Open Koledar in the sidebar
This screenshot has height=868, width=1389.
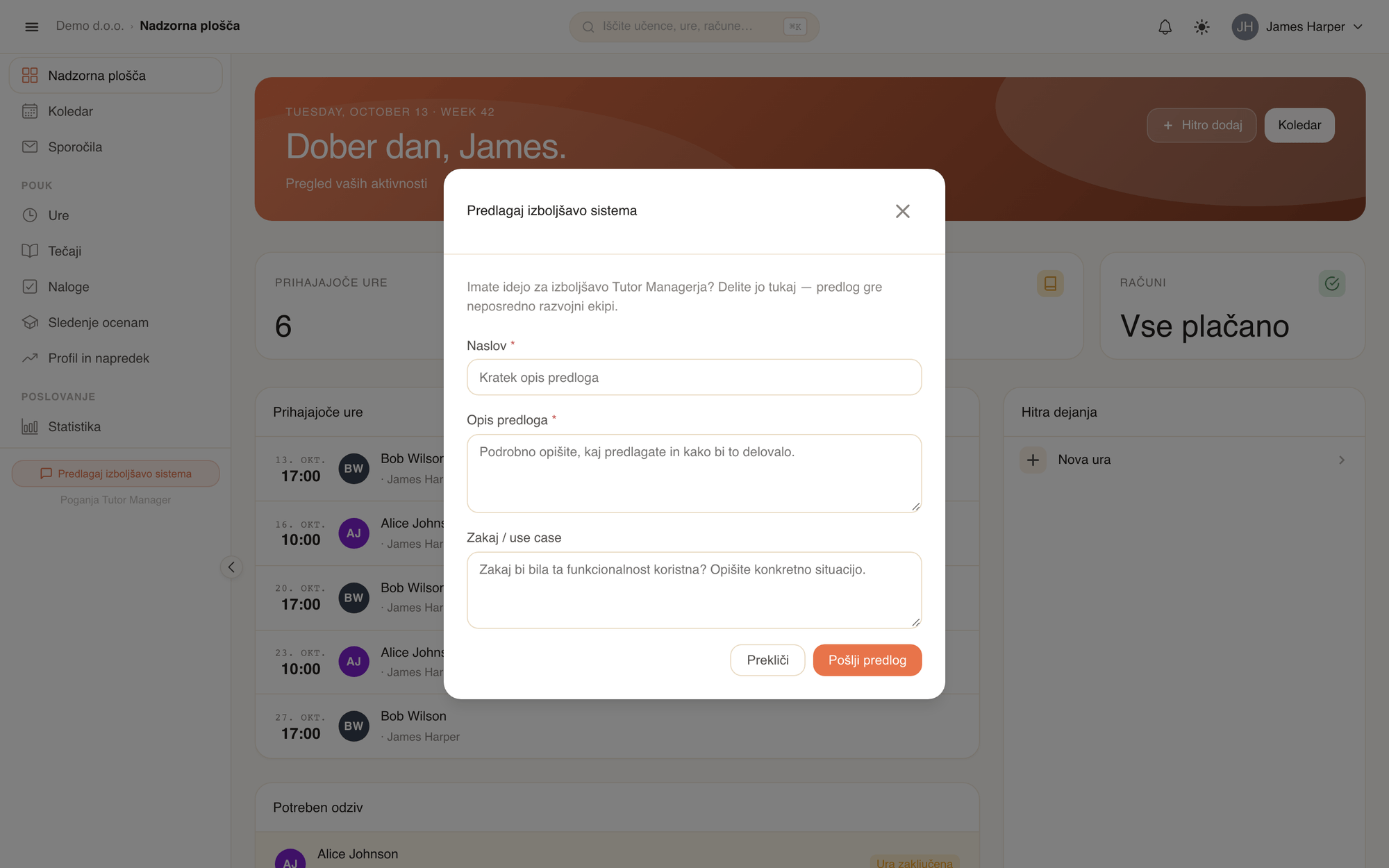(115, 111)
